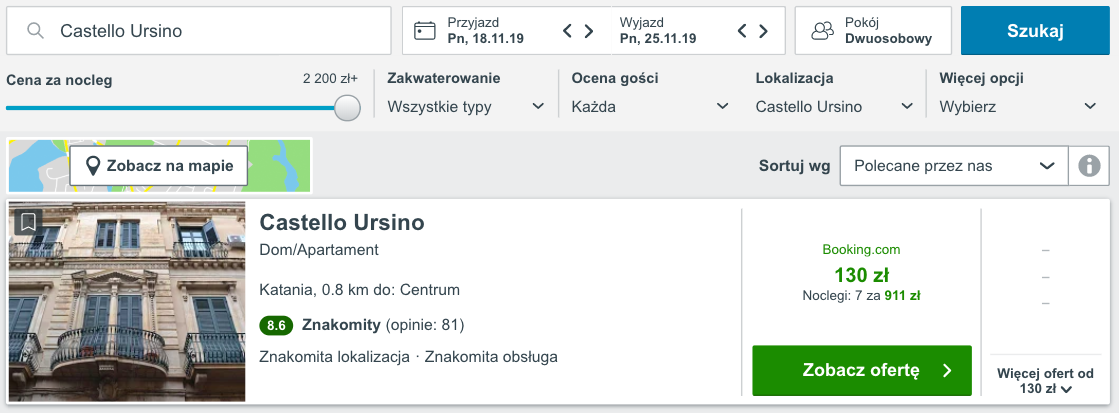
Task: Click the map pin icon
Action: coord(92,166)
